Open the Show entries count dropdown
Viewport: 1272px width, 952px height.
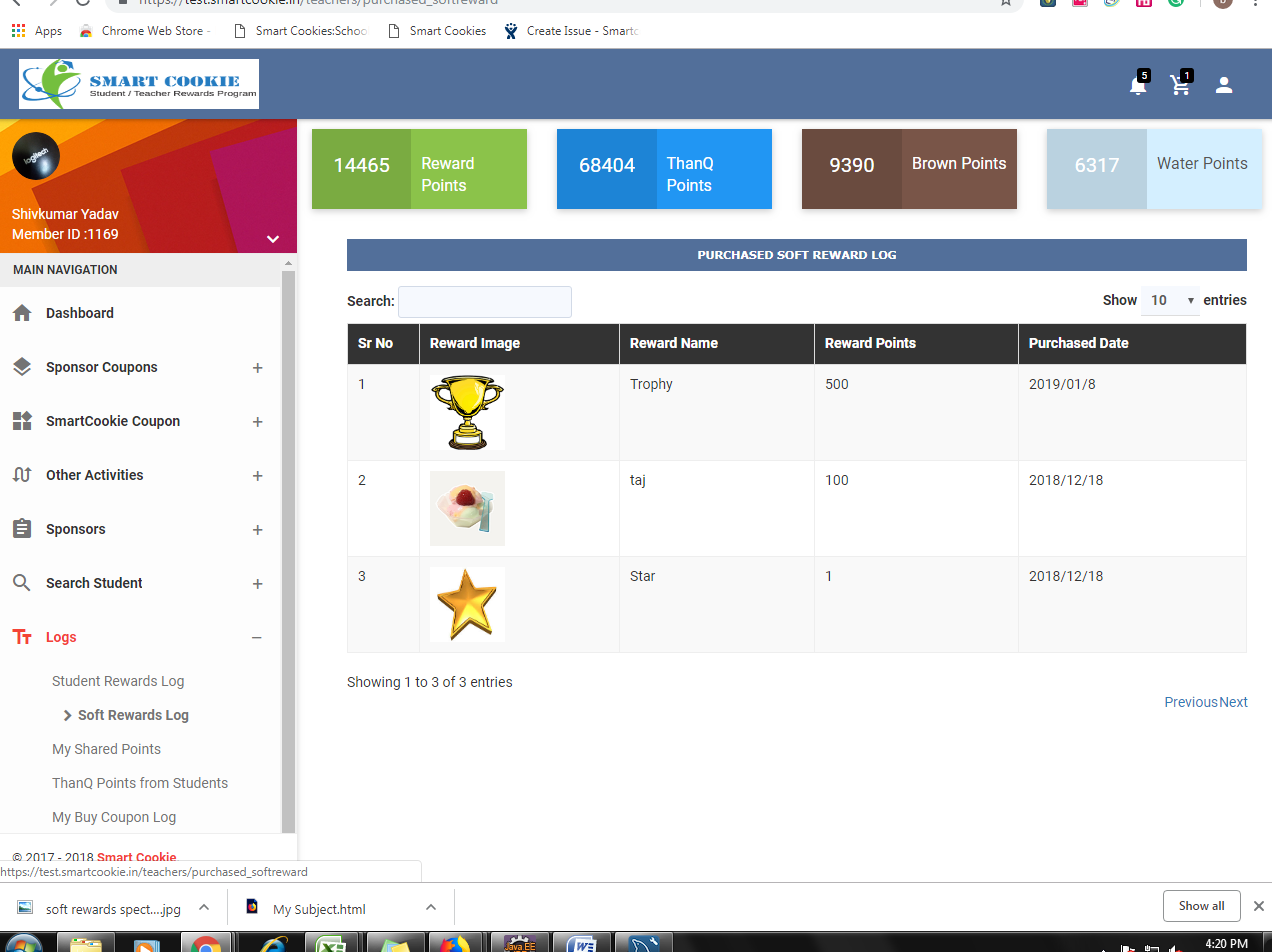tap(1170, 300)
